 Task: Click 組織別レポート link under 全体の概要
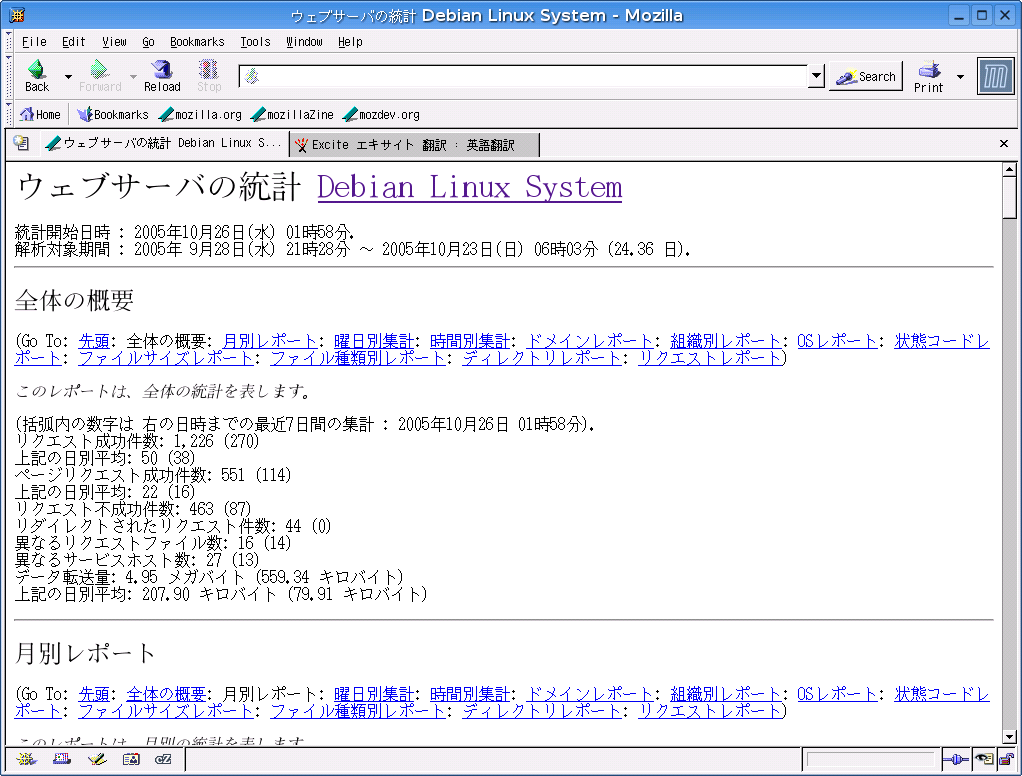[725, 341]
